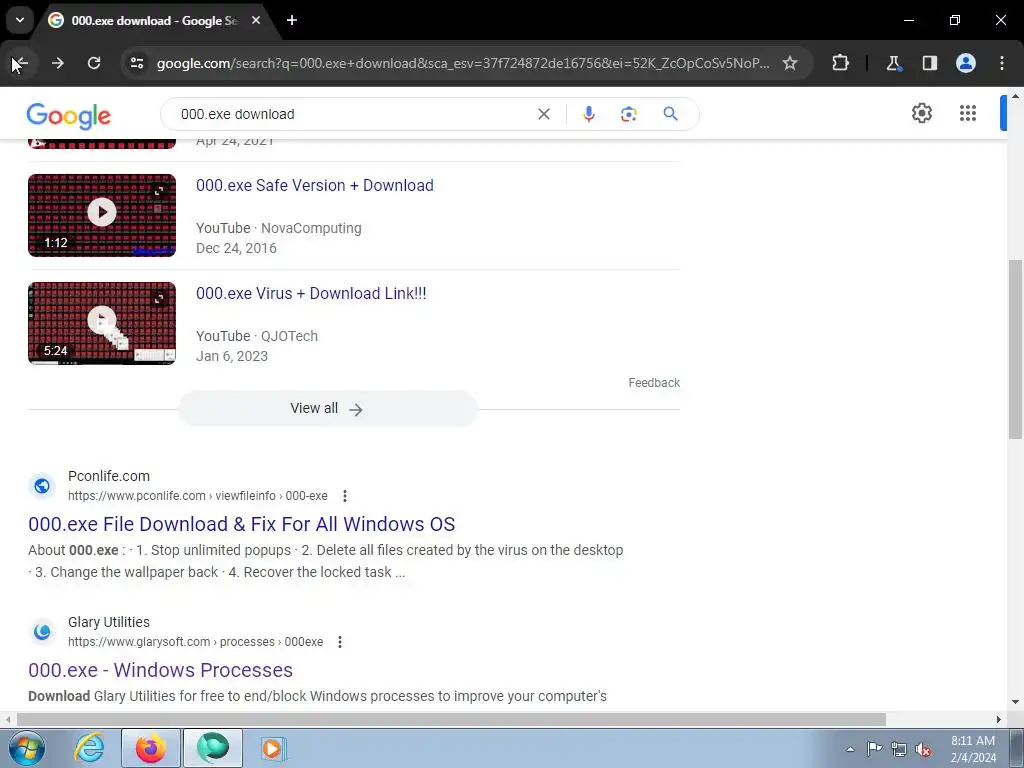The height and width of the screenshot is (768, 1024).
Task: Open Chrome three-dot menu
Action: point(1002,63)
